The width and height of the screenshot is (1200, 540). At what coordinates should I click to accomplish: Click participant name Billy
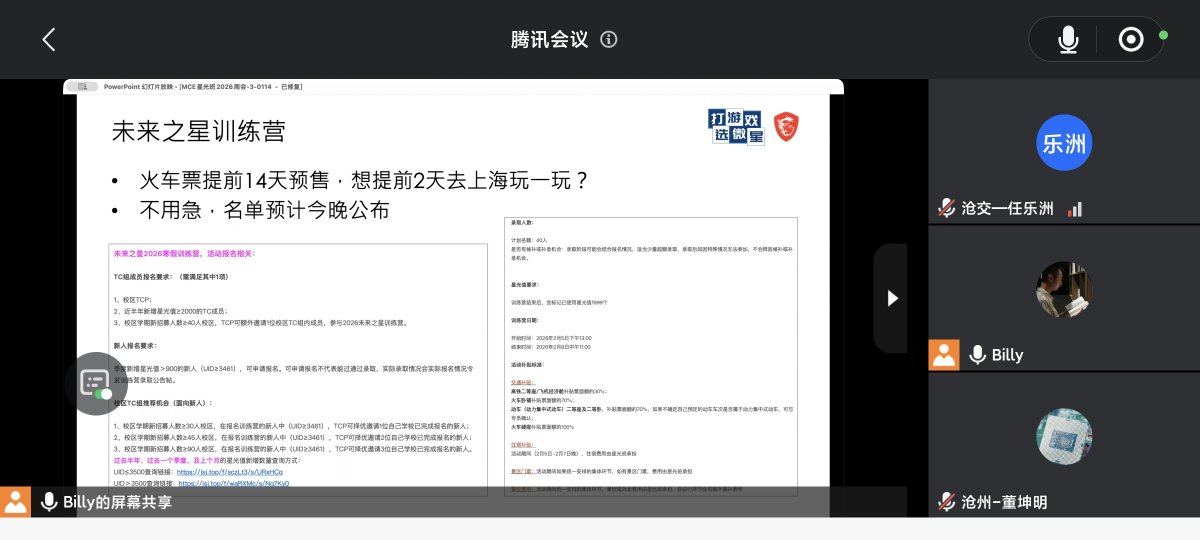coord(1008,355)
